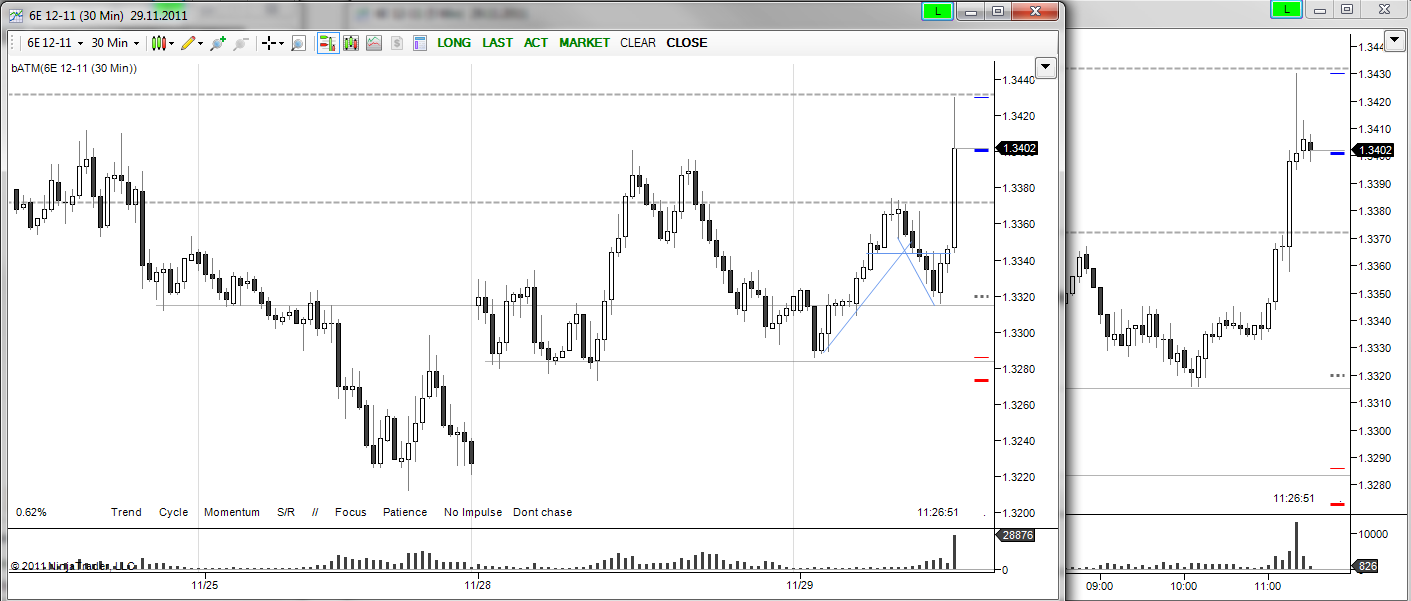
Task: Click the Dont chase status label
Action: [542, 512]
